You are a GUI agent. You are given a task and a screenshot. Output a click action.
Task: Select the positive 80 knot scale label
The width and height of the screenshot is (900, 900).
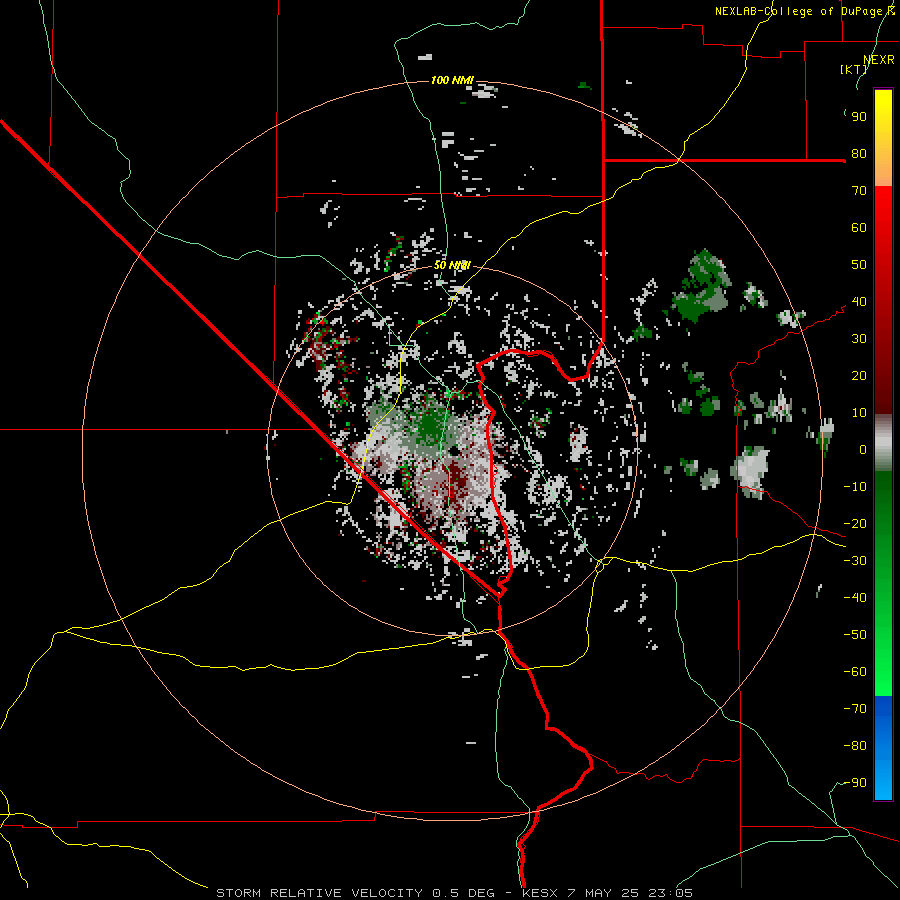(859, 154)
